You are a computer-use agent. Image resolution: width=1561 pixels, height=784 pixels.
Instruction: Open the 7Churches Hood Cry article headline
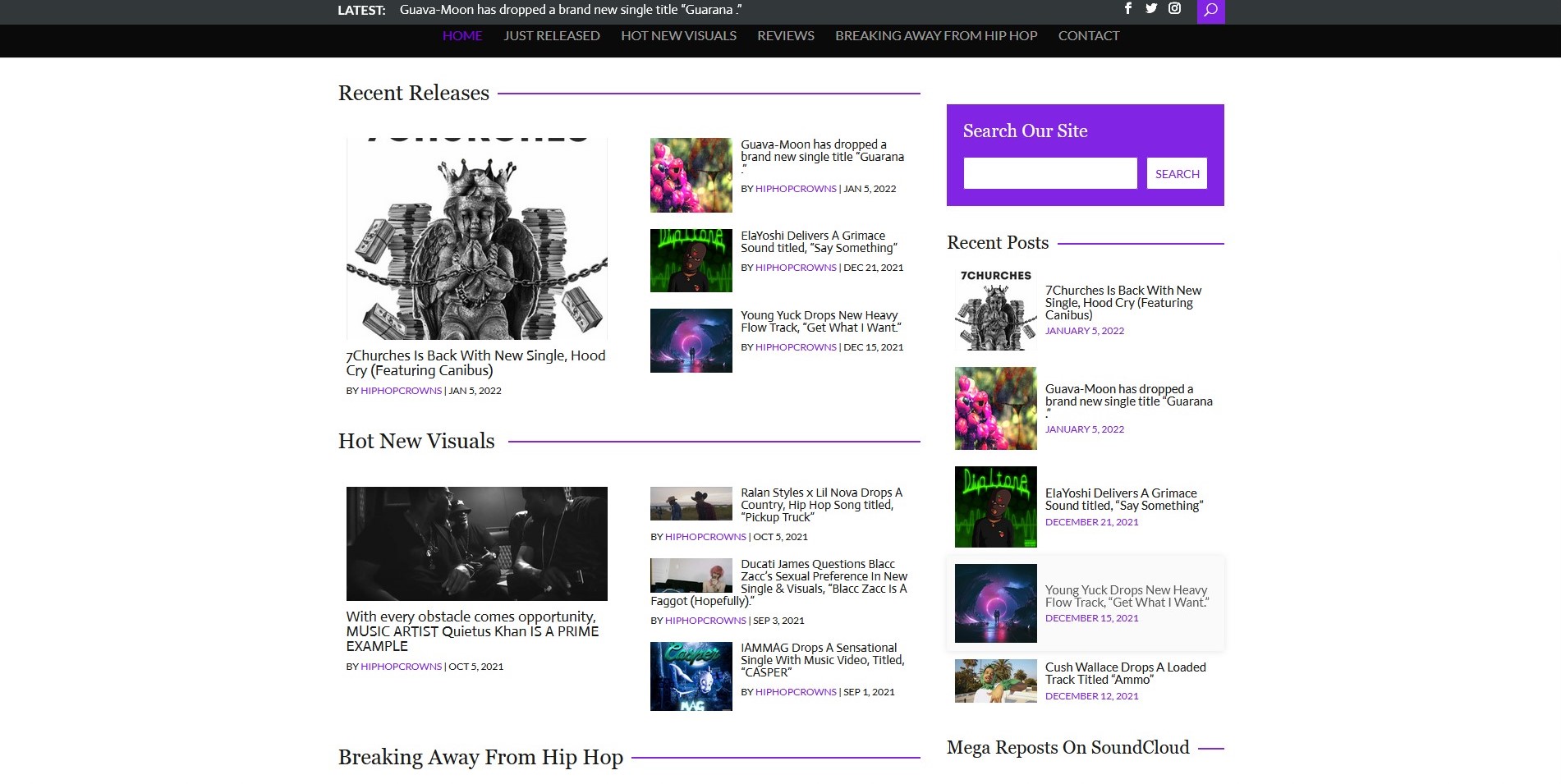[475, 363]
